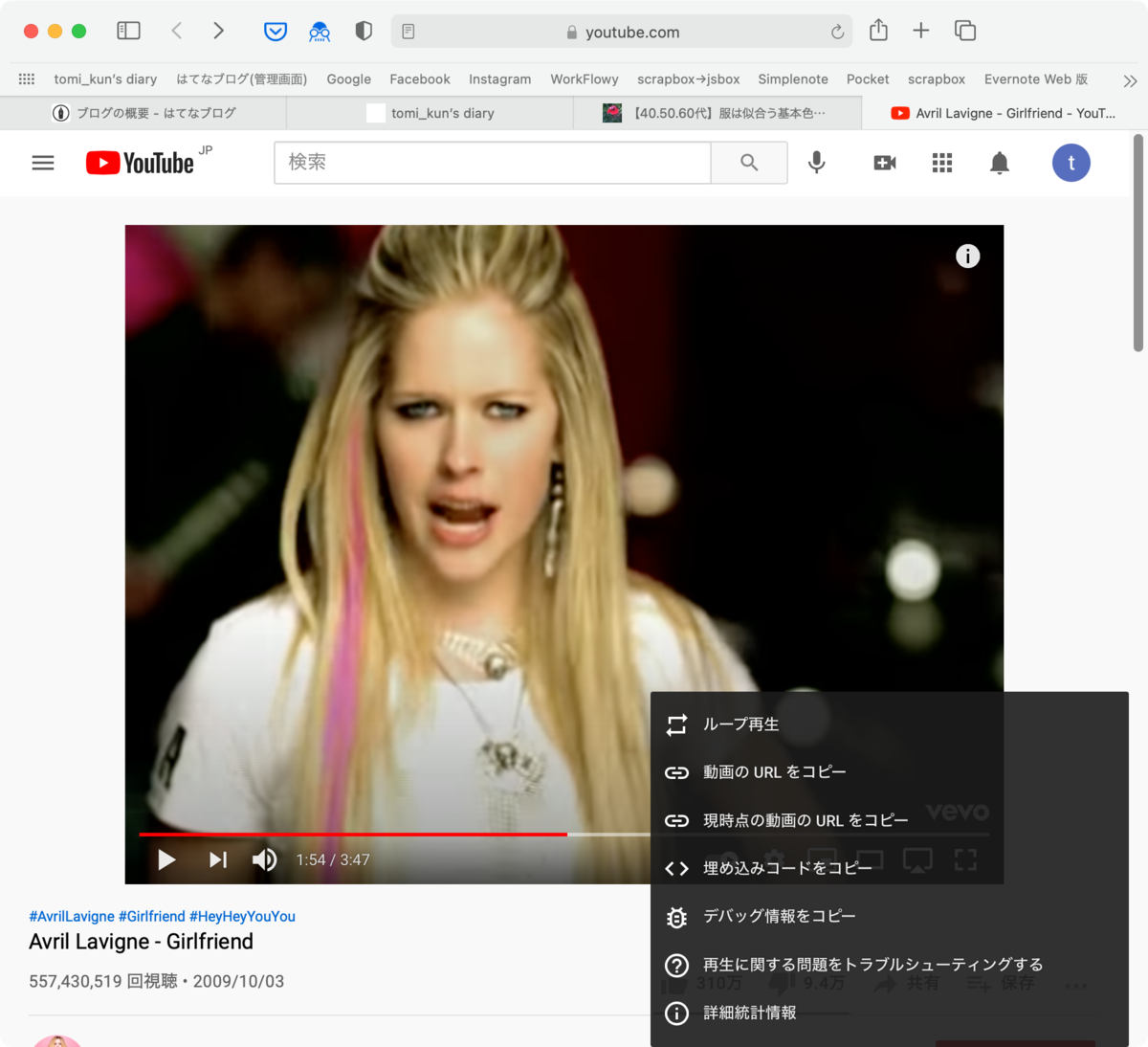Go to the YouTube home logo
This screenshot has width=1148, height=1047.
141,164
